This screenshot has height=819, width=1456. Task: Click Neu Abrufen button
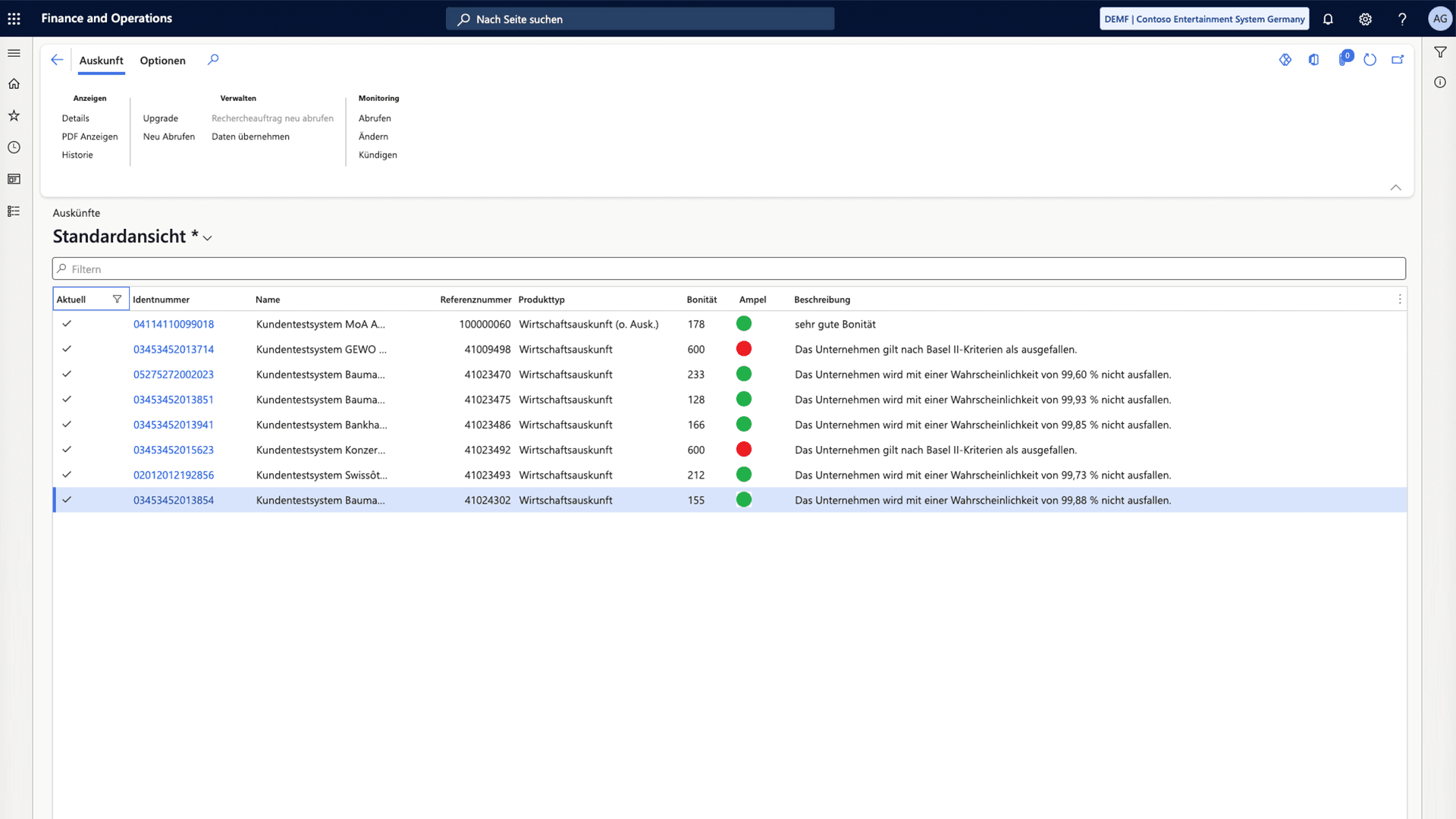[168, 136]
